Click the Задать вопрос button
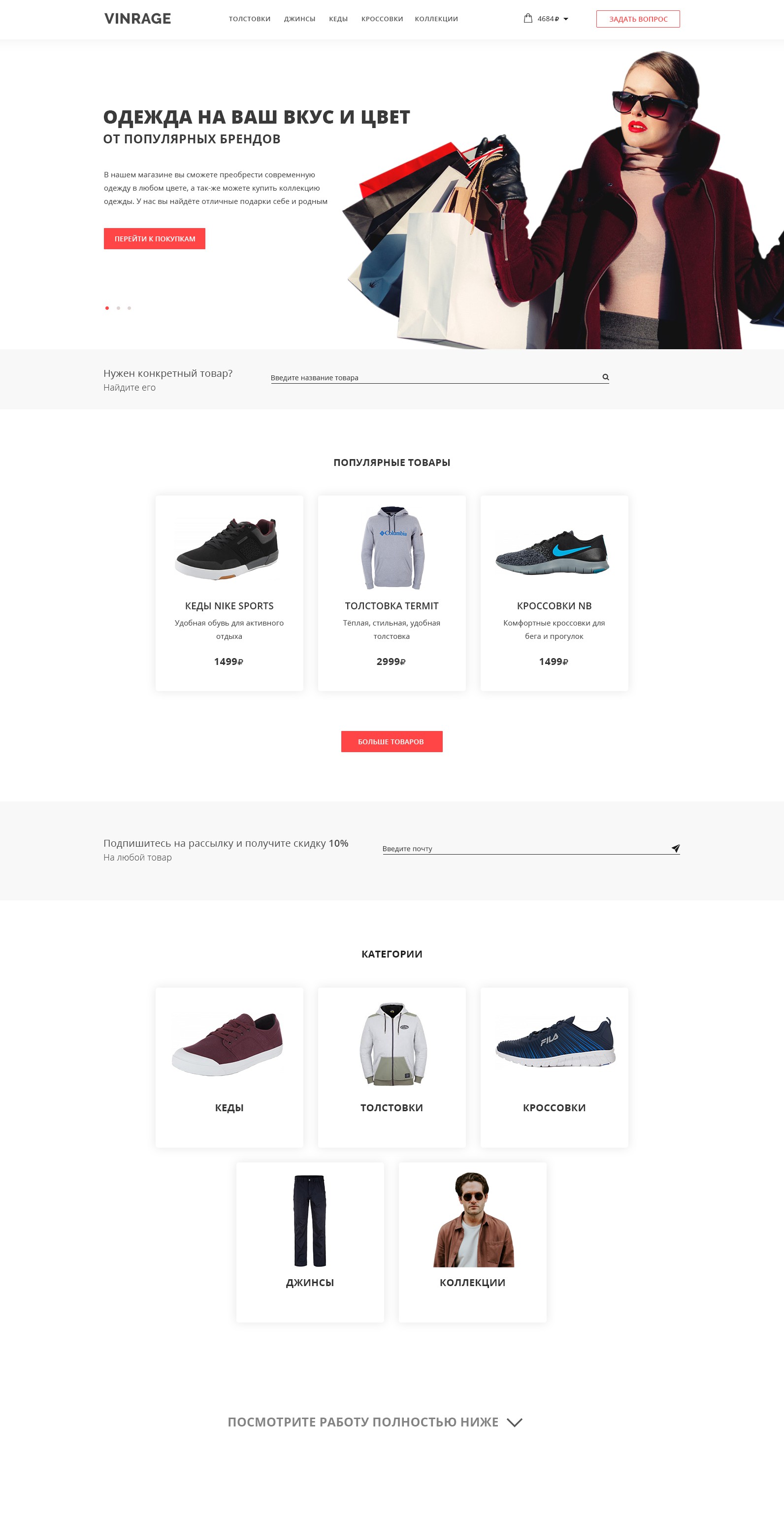 (x=638, y=19)
